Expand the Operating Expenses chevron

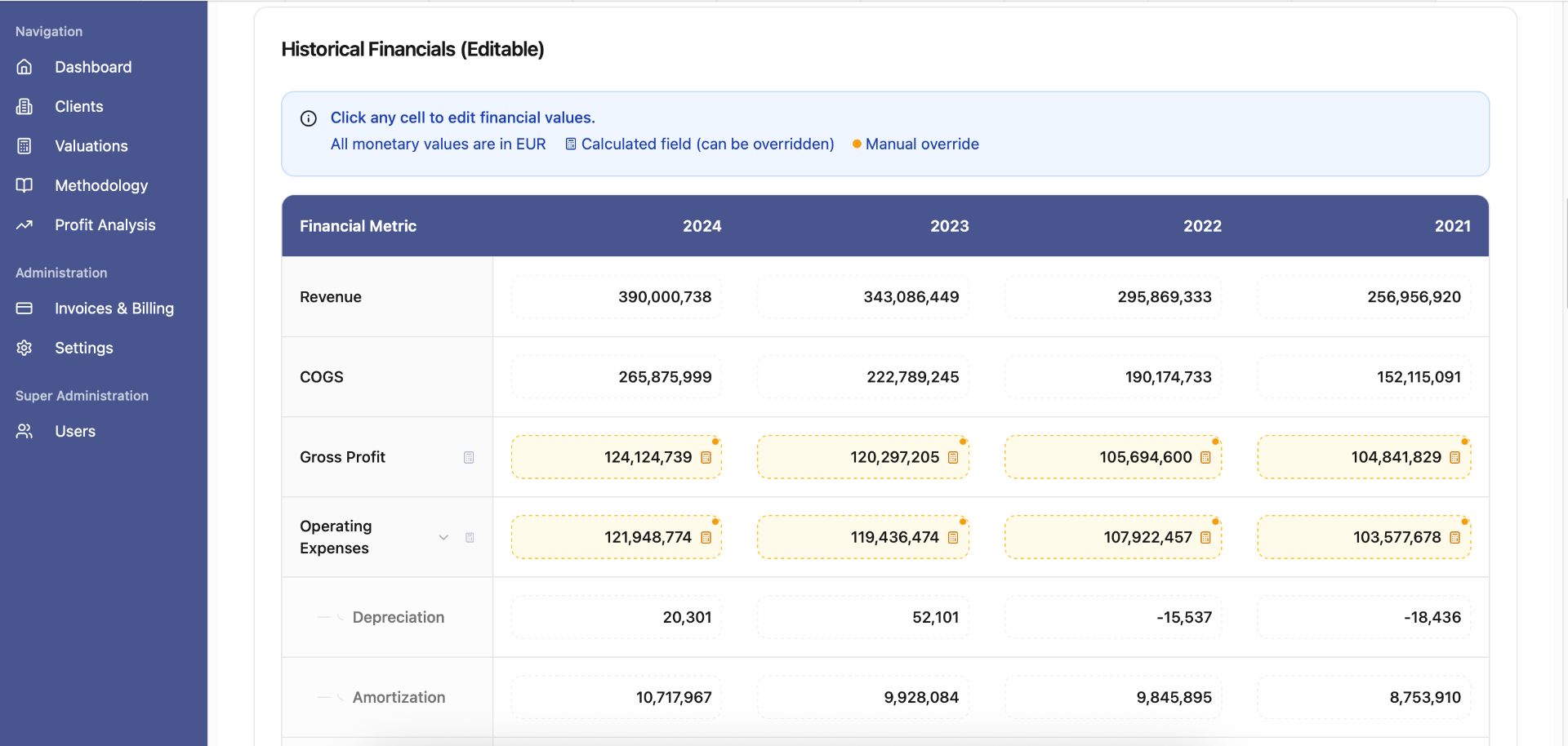point(443,538)
